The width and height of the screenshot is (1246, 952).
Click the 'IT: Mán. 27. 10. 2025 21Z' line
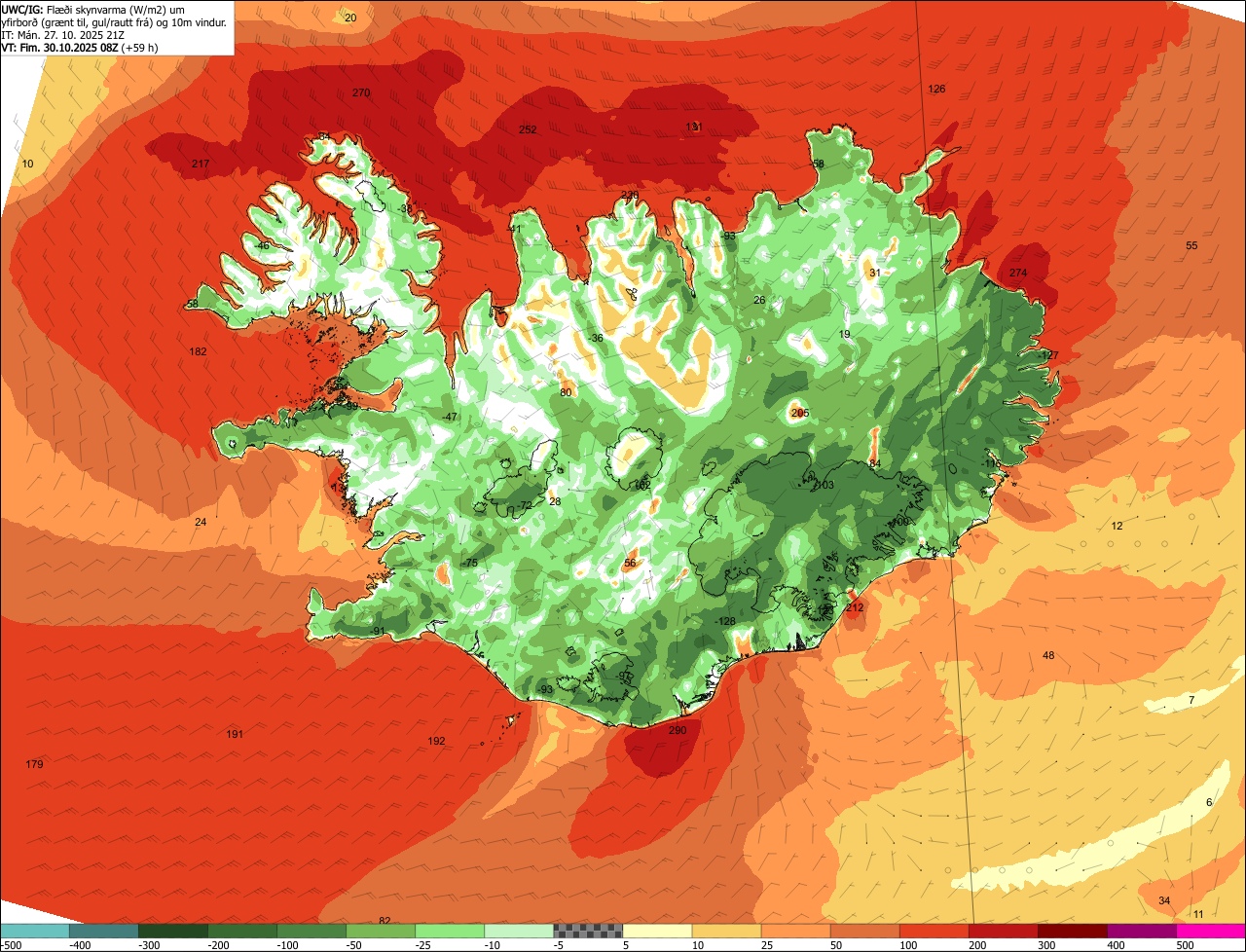pyautogui.click(x=60, y=34)
